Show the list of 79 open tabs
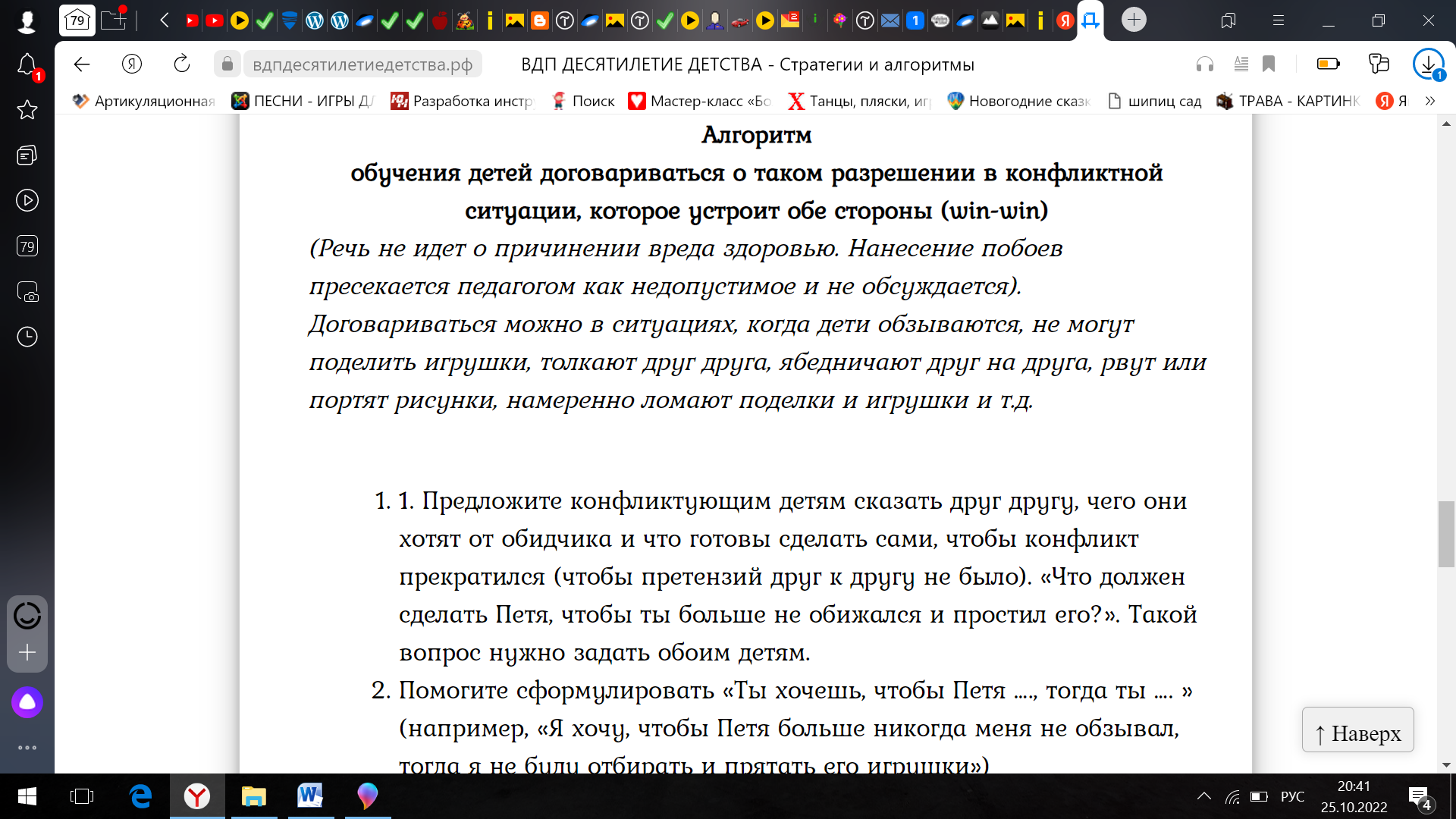Image resolution: width=1456 pixels, height=819 pixels. coord(77,20)
